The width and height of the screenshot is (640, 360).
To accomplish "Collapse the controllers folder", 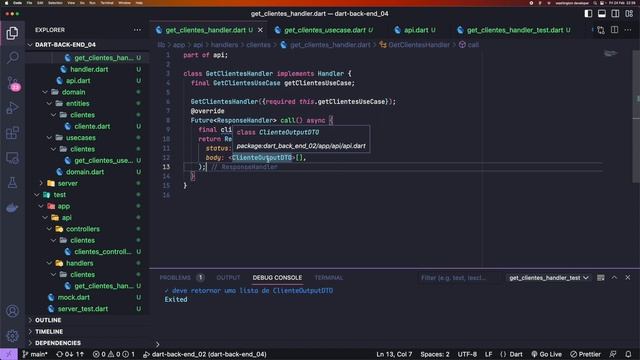I will [82, 229].
